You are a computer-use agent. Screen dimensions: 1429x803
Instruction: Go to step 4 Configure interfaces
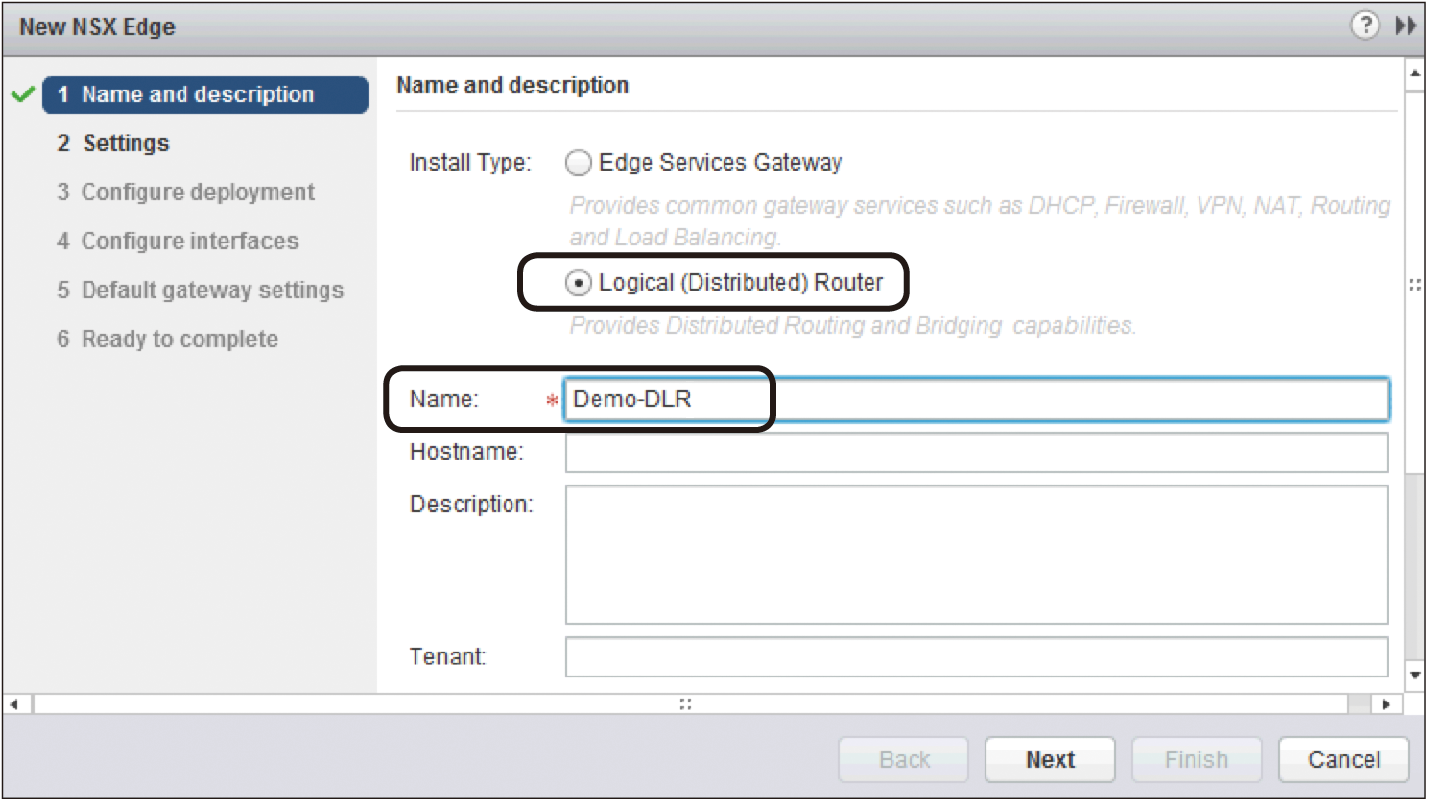coord(178,241)
